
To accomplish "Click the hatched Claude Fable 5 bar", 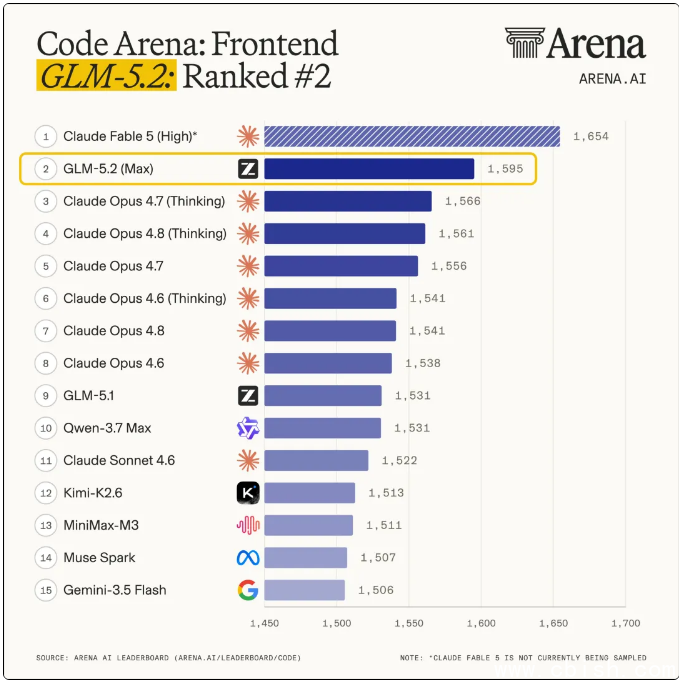I will (412, 136).
